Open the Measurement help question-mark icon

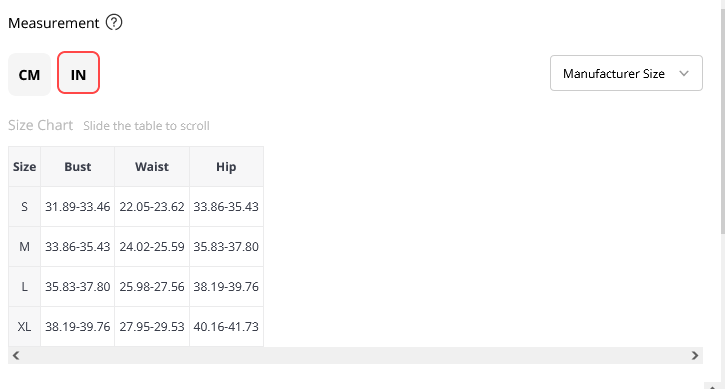point(114,22)
